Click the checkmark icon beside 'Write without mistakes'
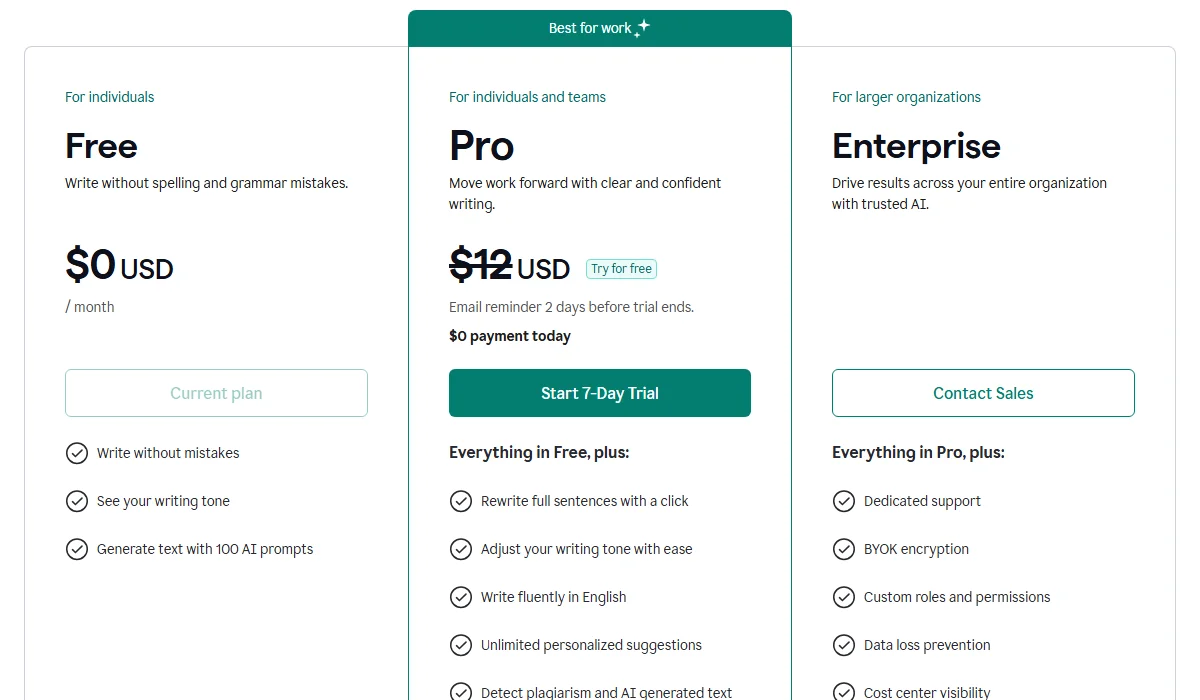 [x=77, y=453]
